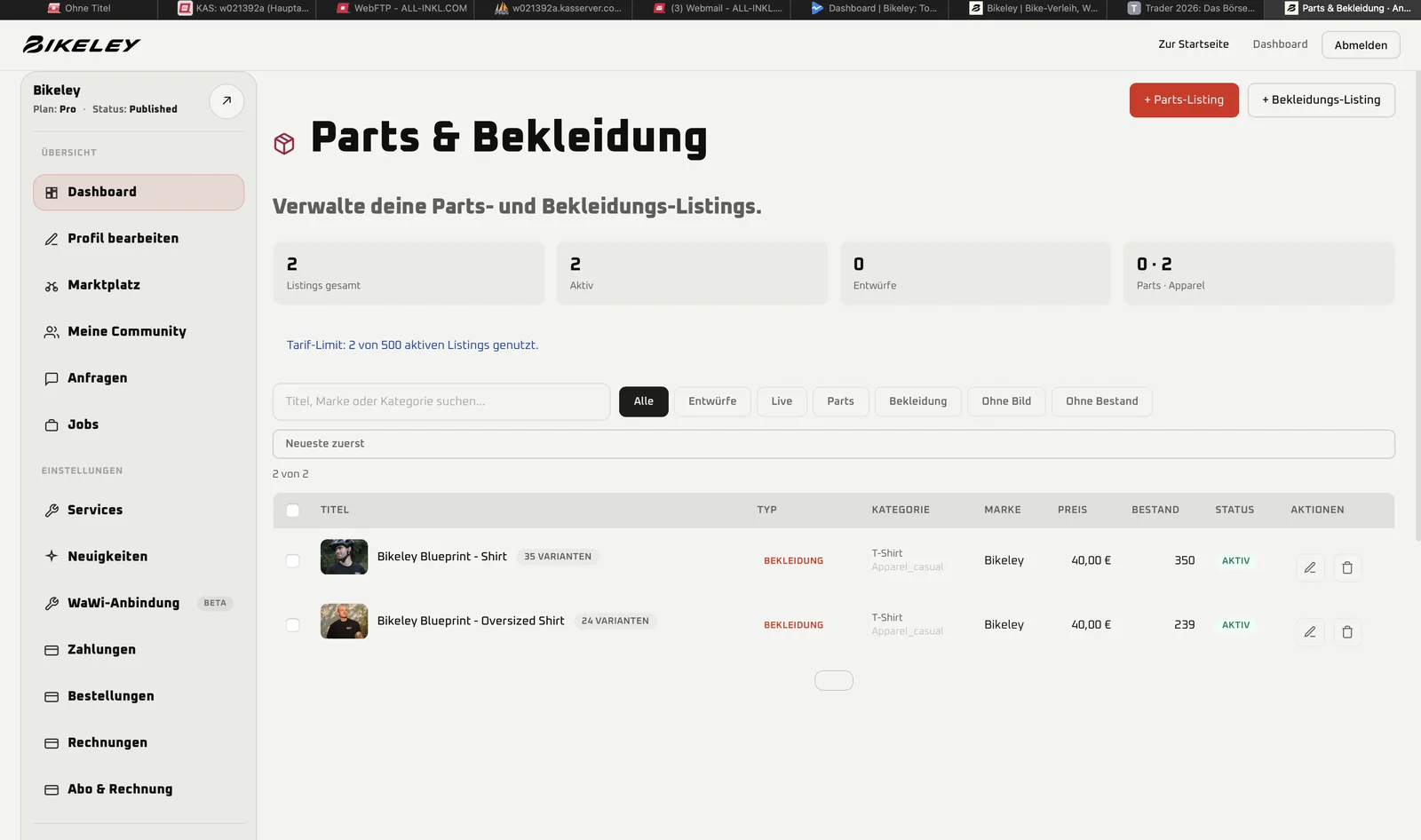Open Services in the sidebar

tap(139, 511)
